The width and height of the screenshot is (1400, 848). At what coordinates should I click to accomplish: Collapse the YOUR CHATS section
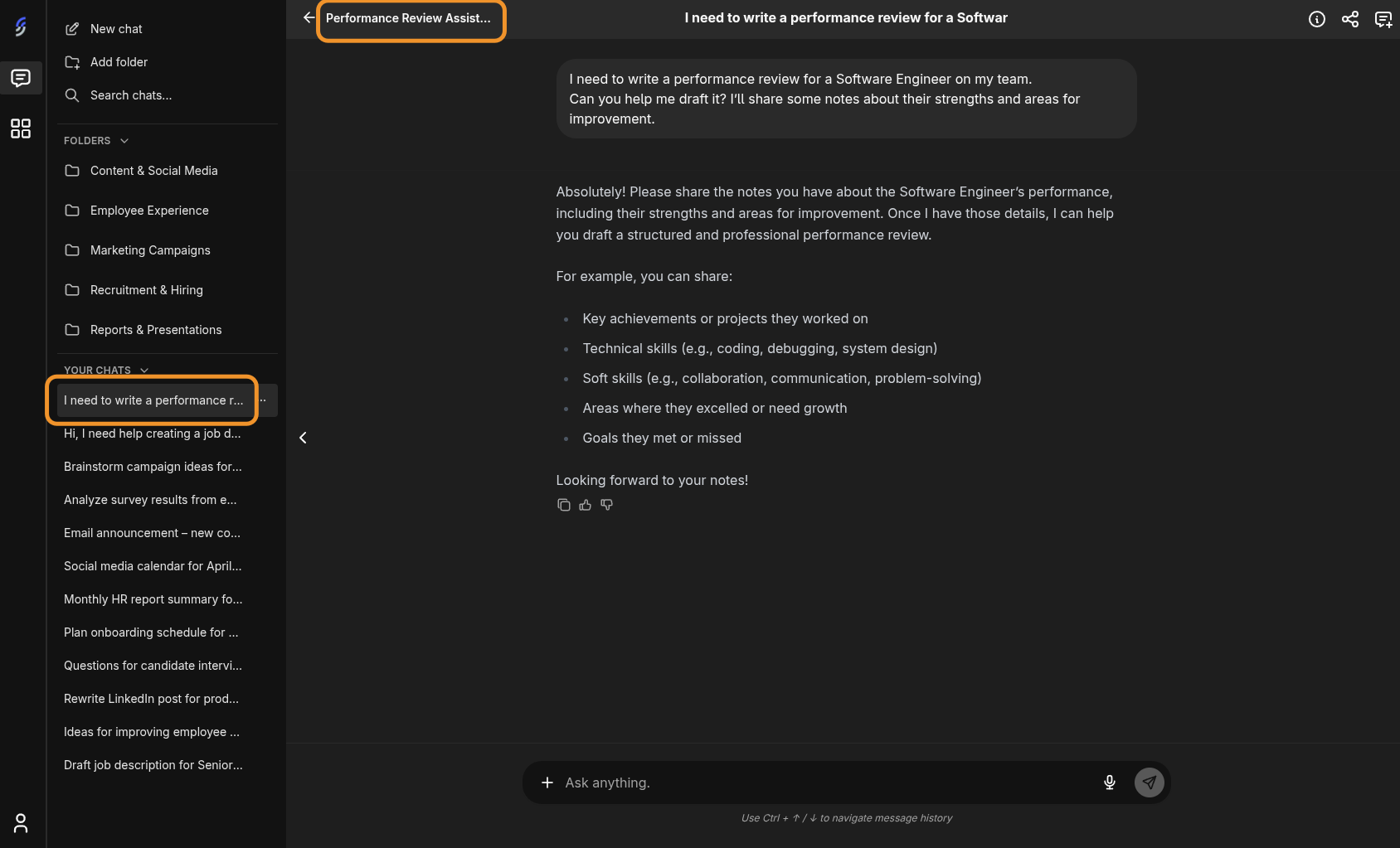click(144, 371)
